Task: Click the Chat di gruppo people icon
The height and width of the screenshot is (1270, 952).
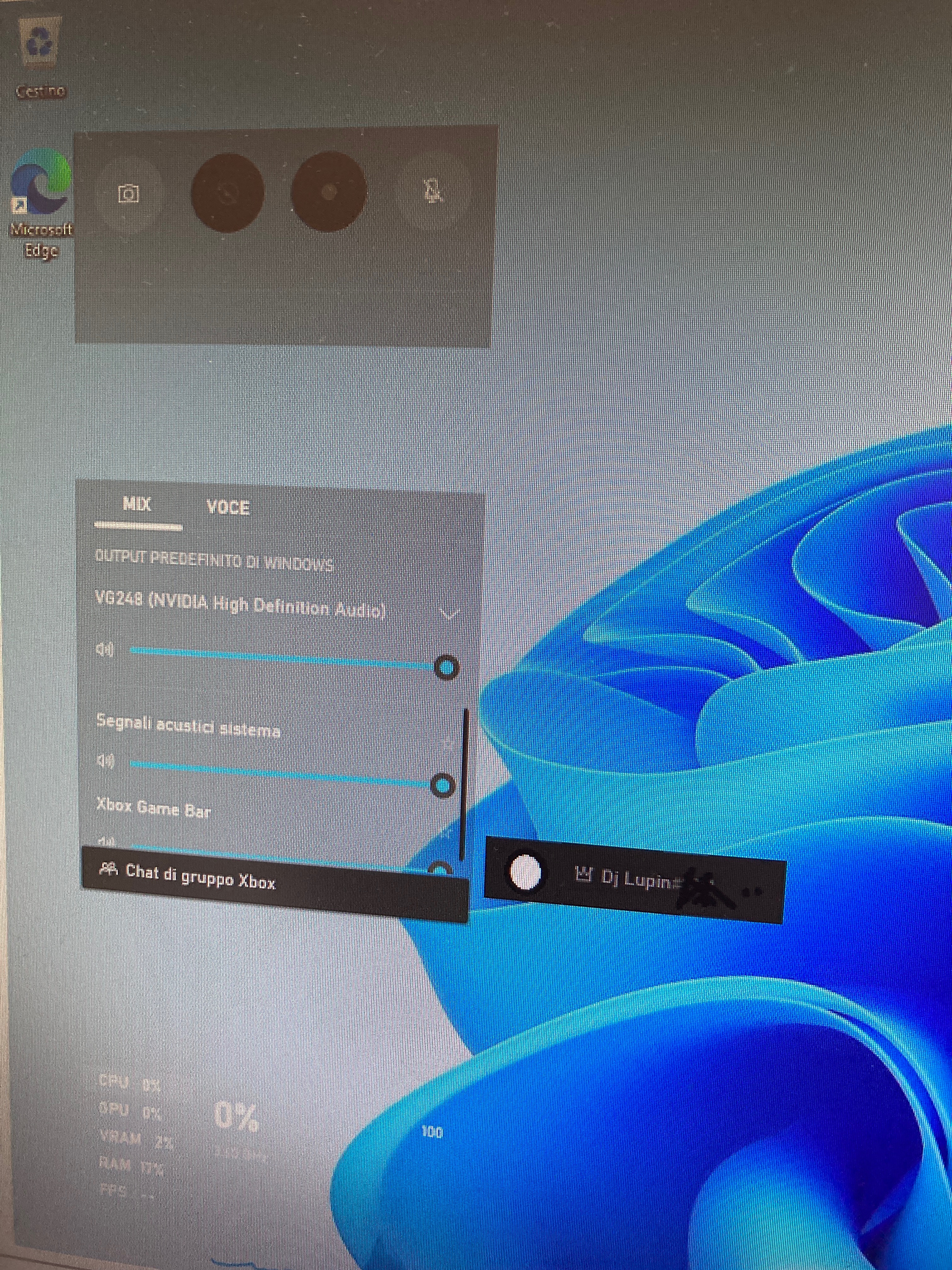Action: [109, 869]
